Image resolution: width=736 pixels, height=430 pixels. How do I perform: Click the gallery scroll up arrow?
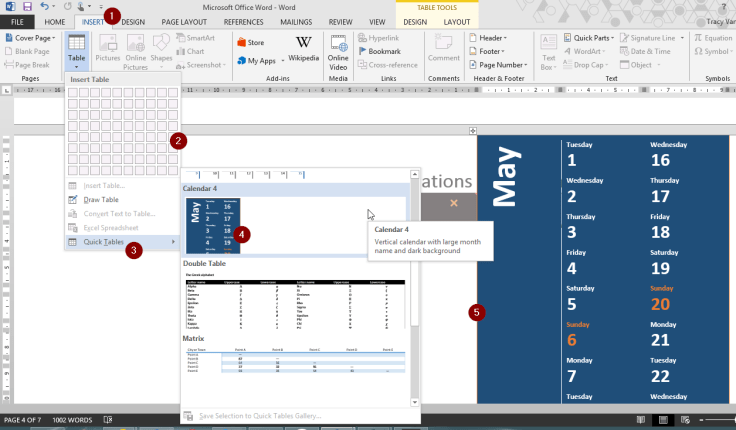pos(414,174)
